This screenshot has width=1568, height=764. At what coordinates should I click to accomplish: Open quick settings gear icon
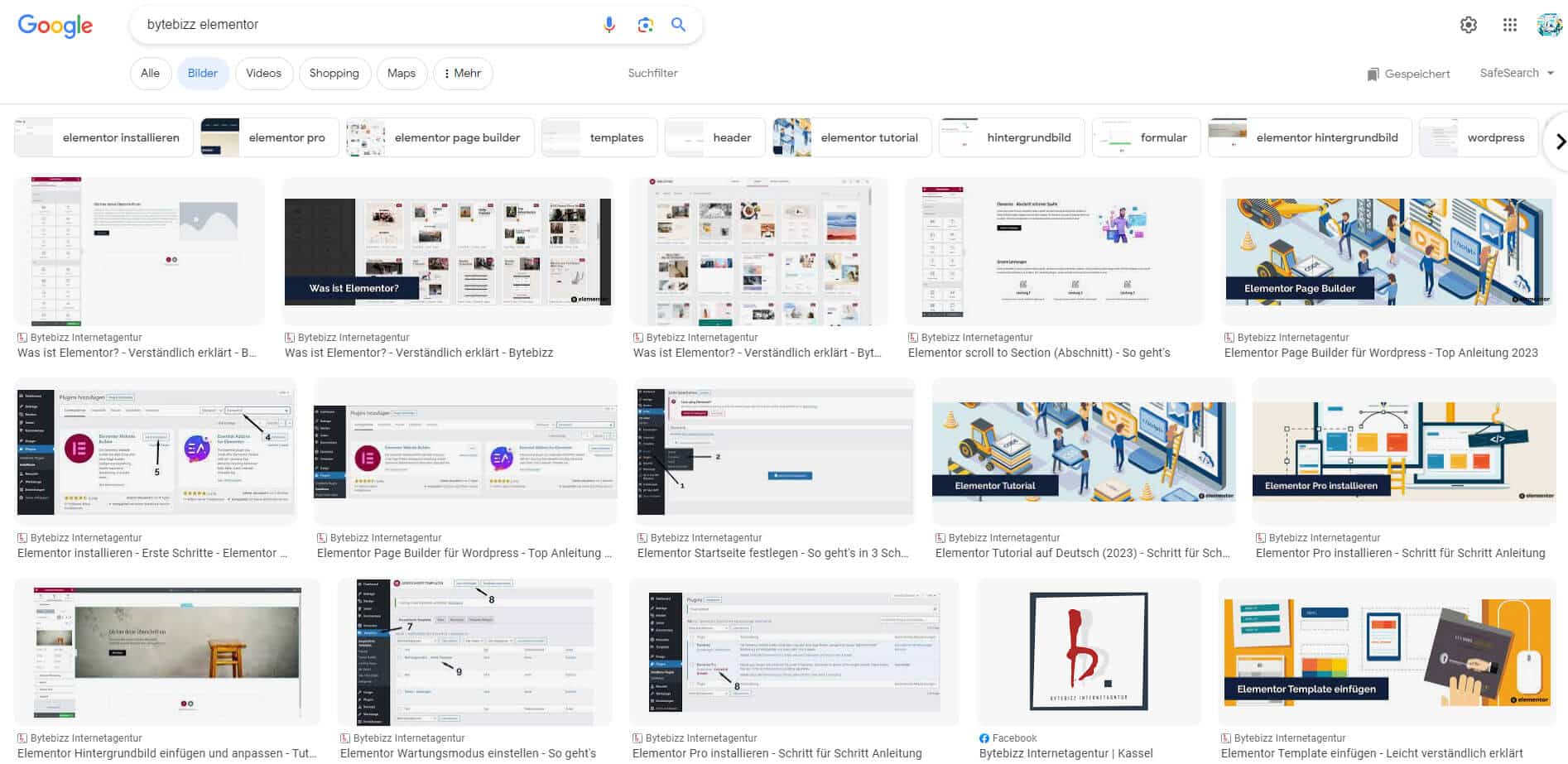pos(1469,25)
